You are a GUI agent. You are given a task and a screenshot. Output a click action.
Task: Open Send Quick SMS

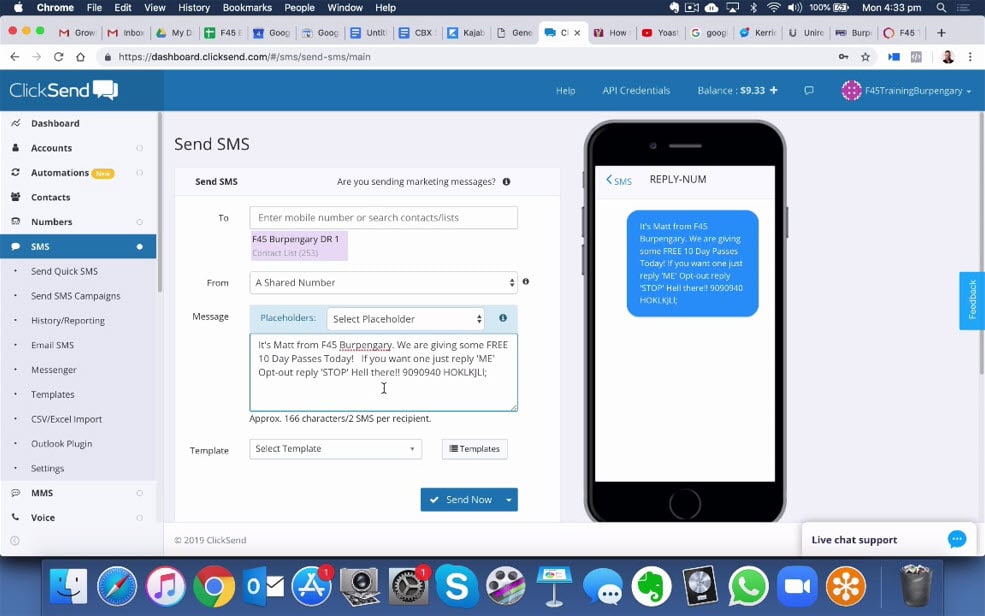point(64,271)
